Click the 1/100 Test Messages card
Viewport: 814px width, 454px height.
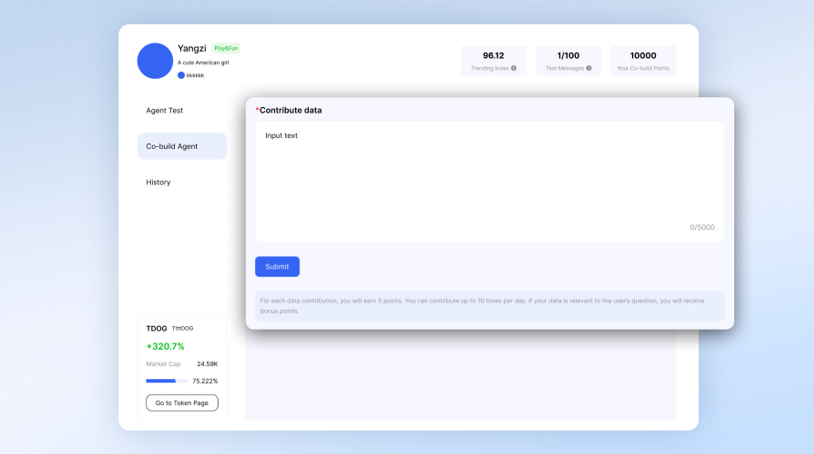pos(568,61)
